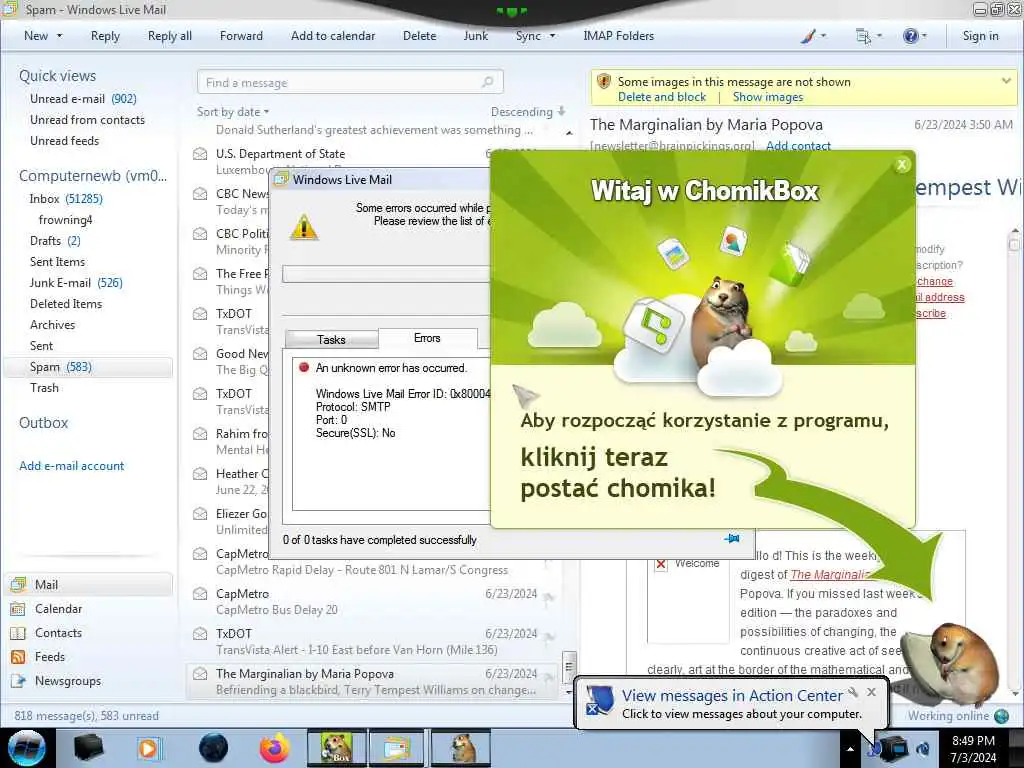
Task: Collapse the Quick views header
Action: pos(57,76)
